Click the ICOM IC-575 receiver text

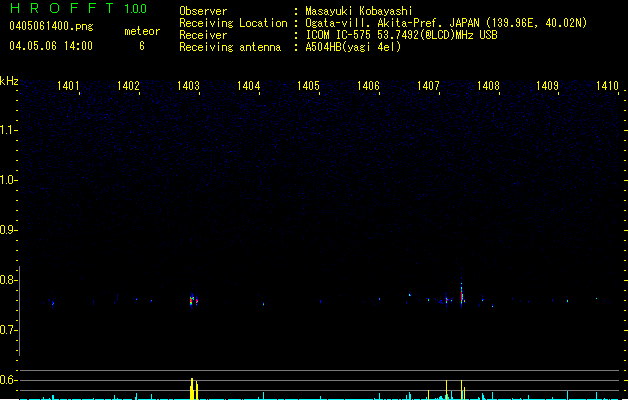[x=401, y=35]
